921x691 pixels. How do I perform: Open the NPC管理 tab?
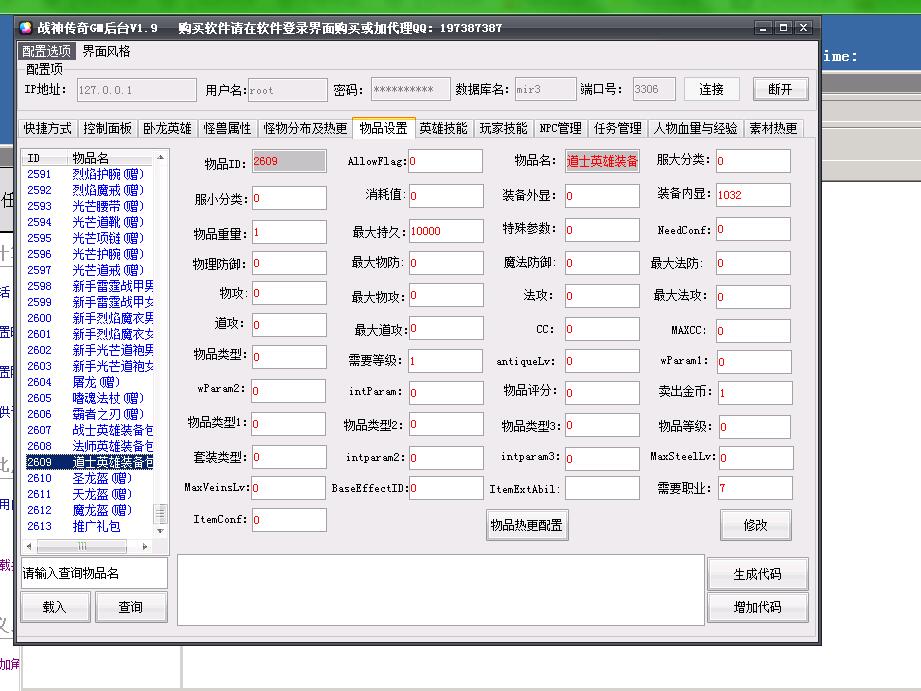point(560,128)
